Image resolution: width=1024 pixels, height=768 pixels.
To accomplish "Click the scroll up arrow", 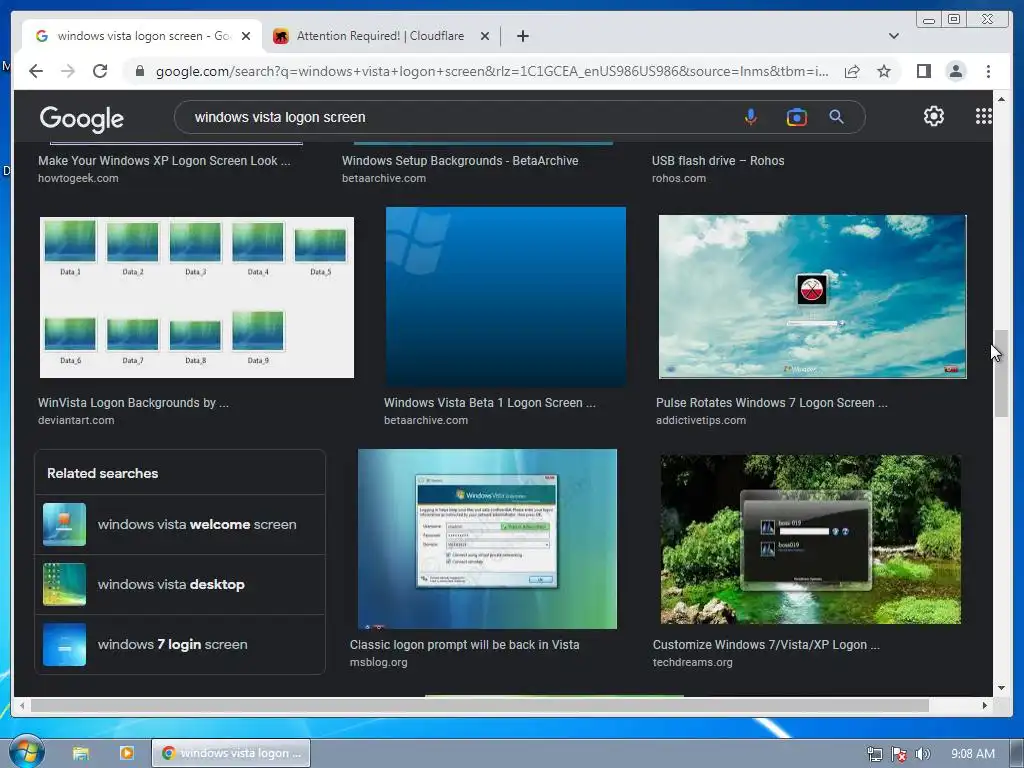I will (1001, 99).
